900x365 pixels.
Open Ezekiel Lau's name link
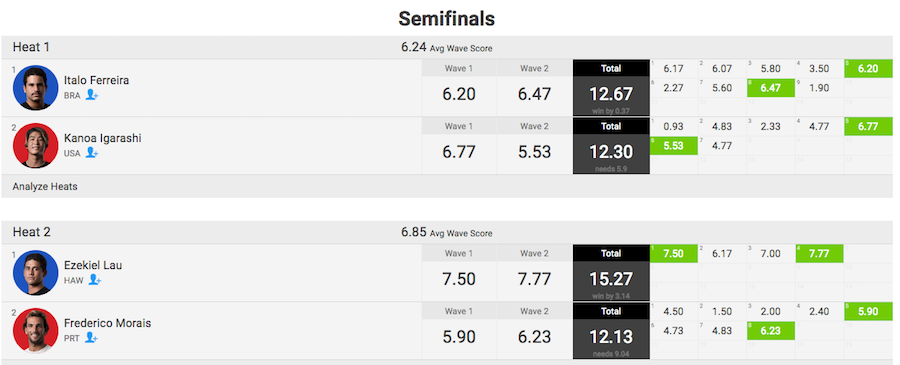click(x=93, y=265)
